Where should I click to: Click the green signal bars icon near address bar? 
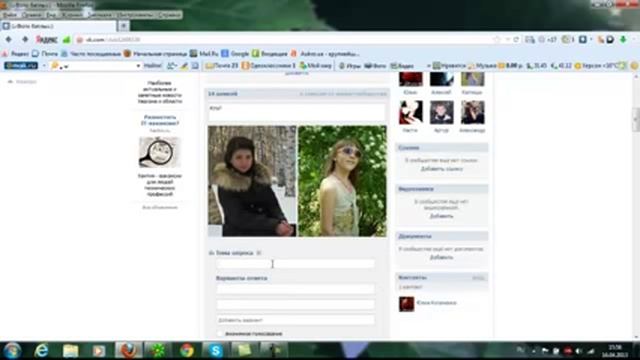67,40
